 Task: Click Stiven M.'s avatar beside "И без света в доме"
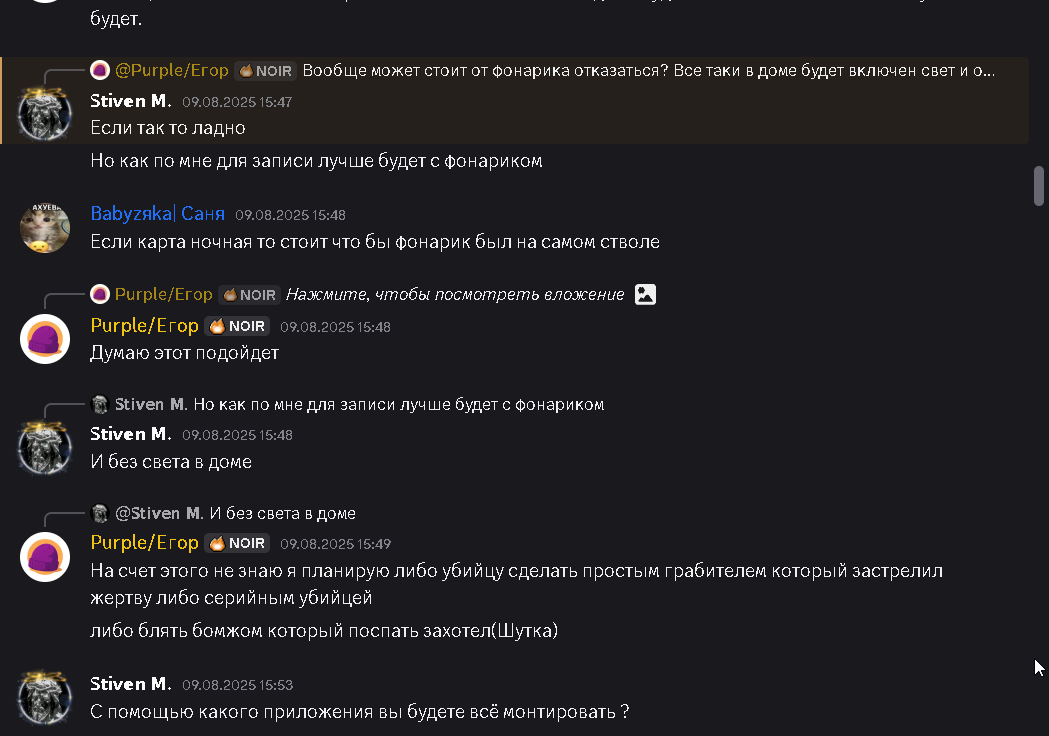[45, 447]
